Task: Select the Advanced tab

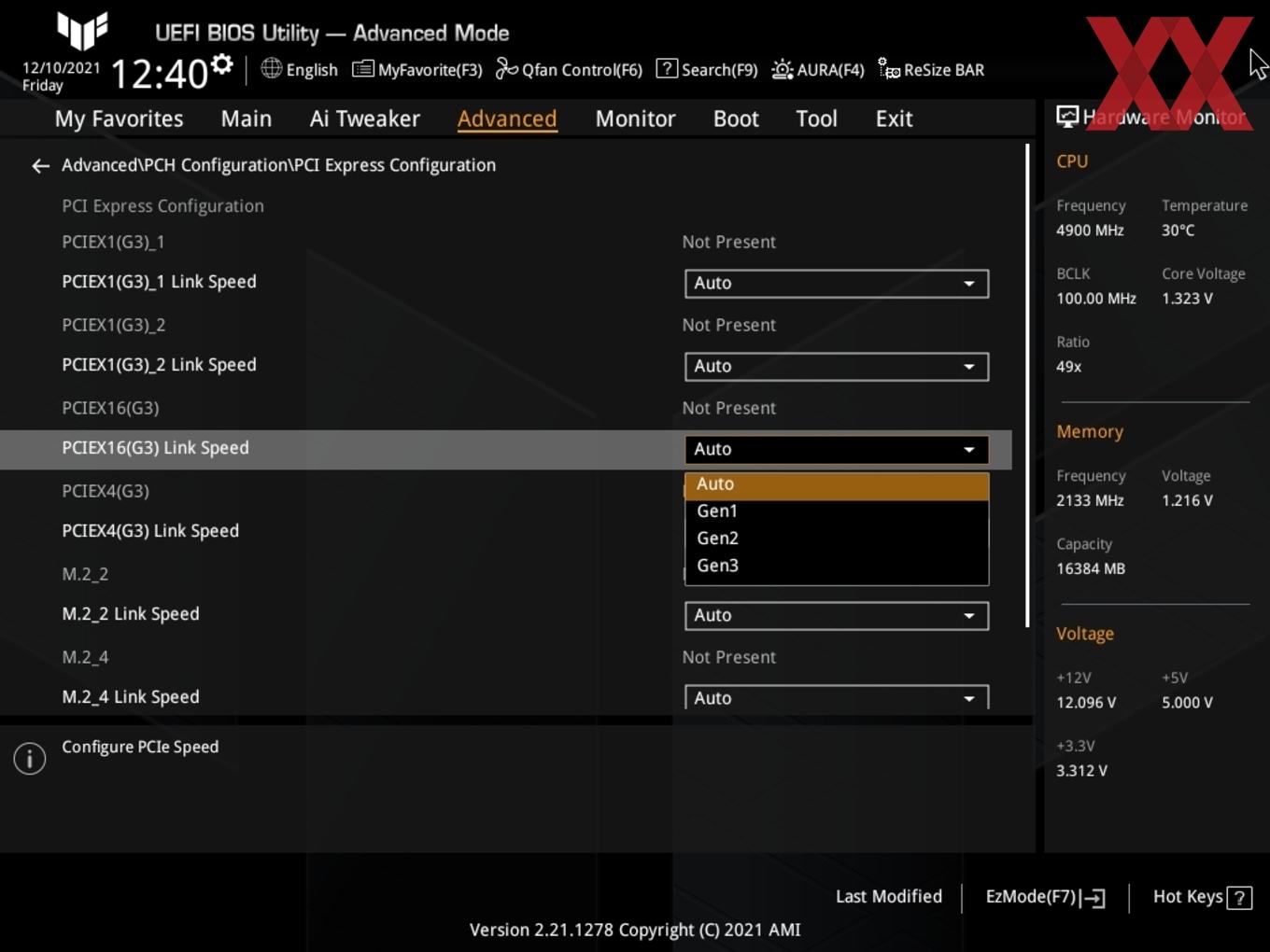Action: [x=507, y=119]
